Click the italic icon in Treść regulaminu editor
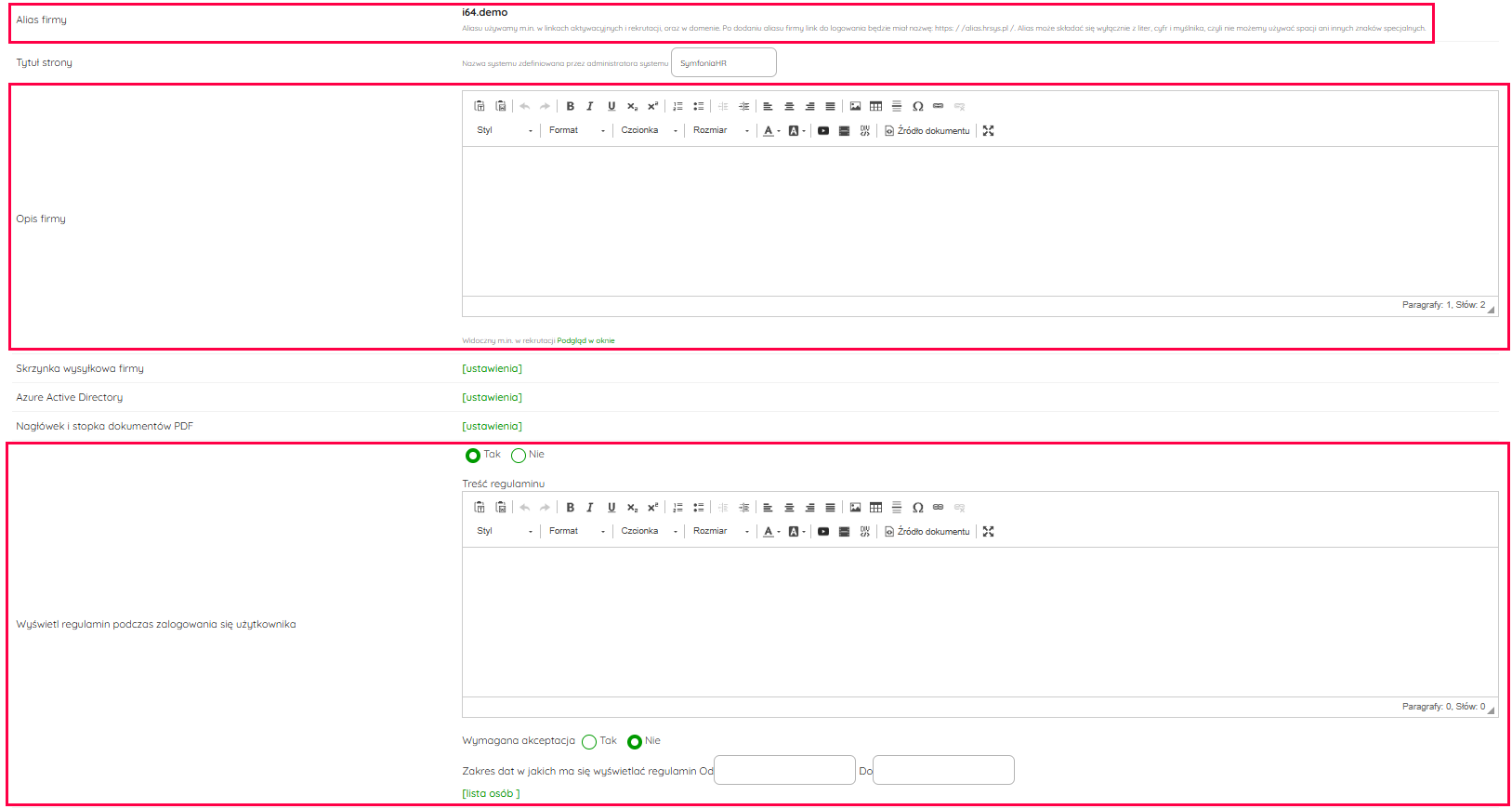 590,508
